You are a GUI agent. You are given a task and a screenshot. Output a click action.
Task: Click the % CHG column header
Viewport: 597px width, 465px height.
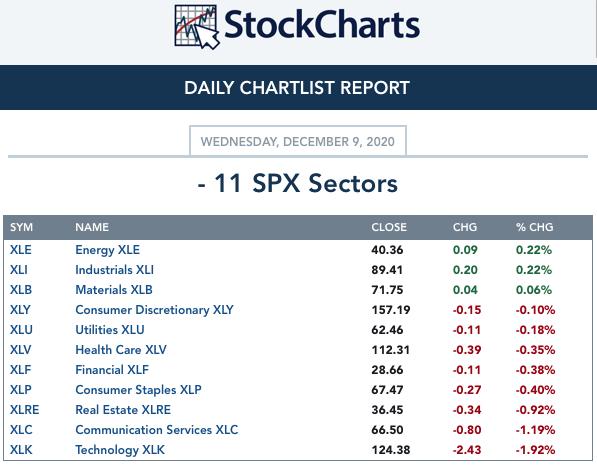[535, 227]
